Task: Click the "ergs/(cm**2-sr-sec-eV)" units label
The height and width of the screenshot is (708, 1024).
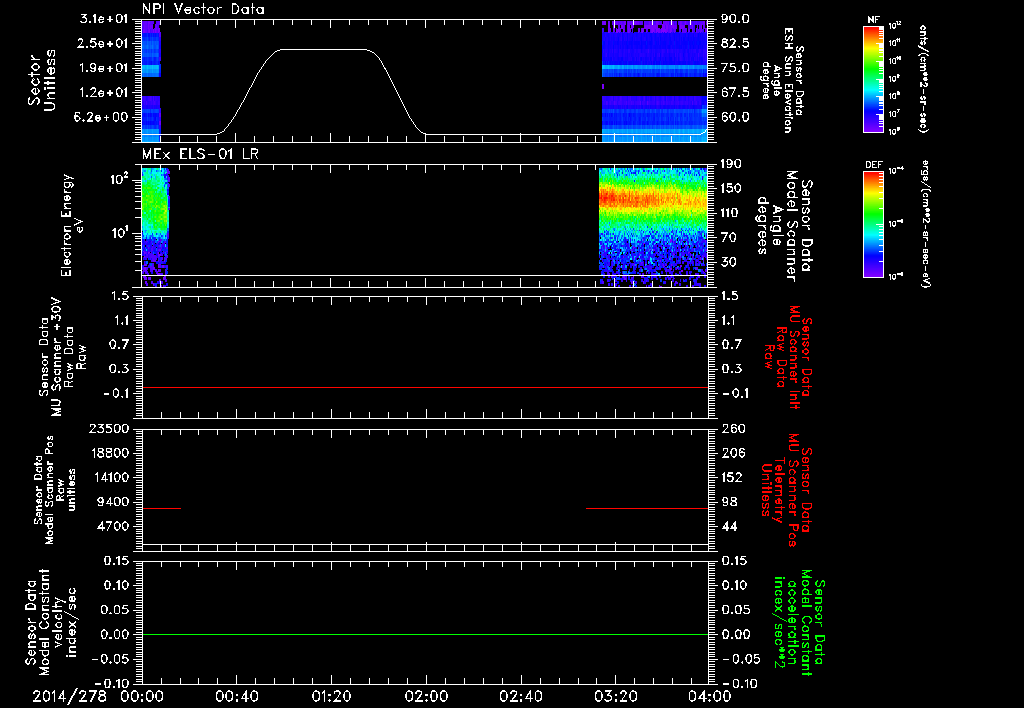Action: (925, 223)
